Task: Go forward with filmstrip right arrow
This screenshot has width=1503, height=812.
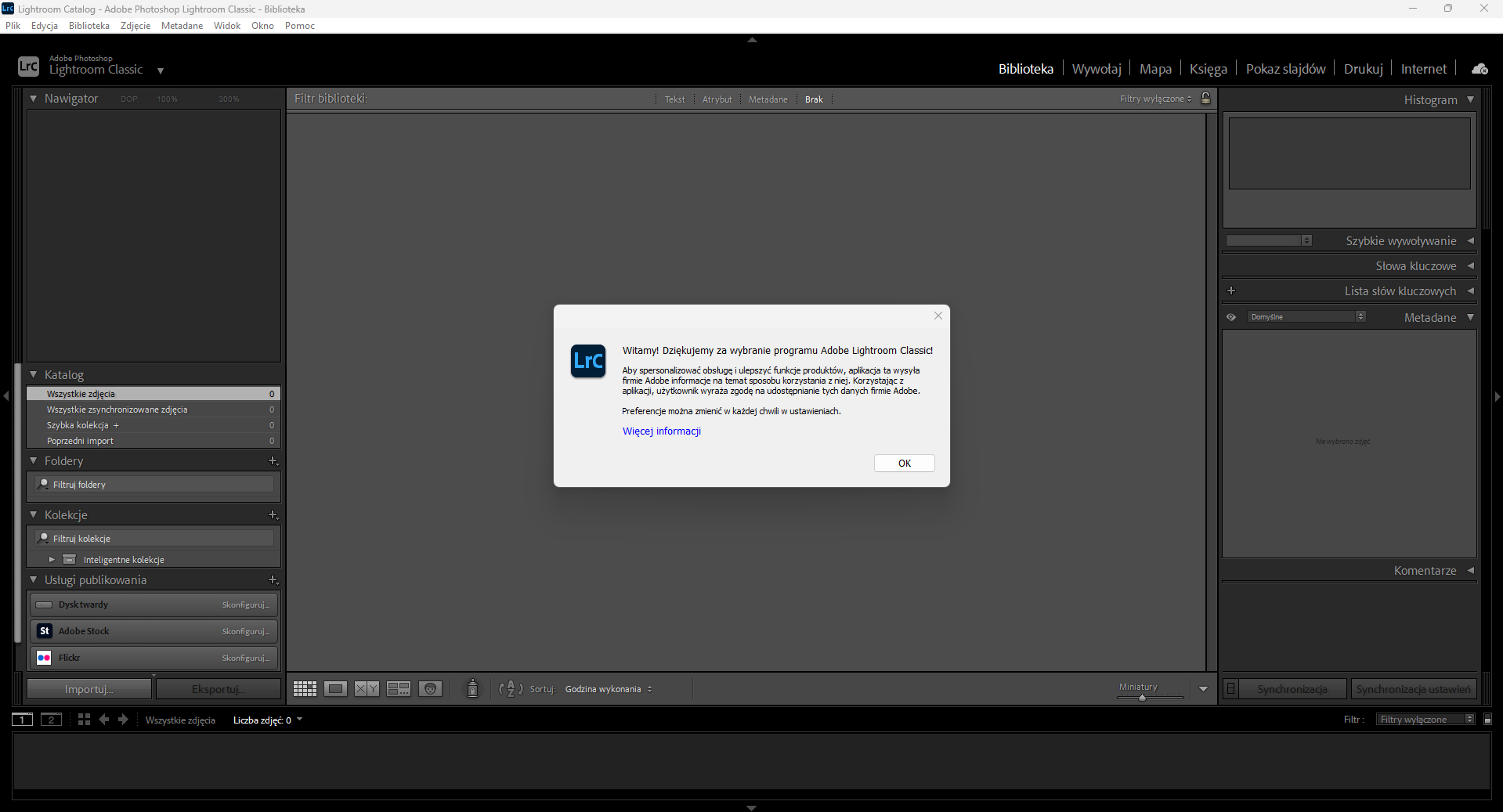Action: click(123, 720)
